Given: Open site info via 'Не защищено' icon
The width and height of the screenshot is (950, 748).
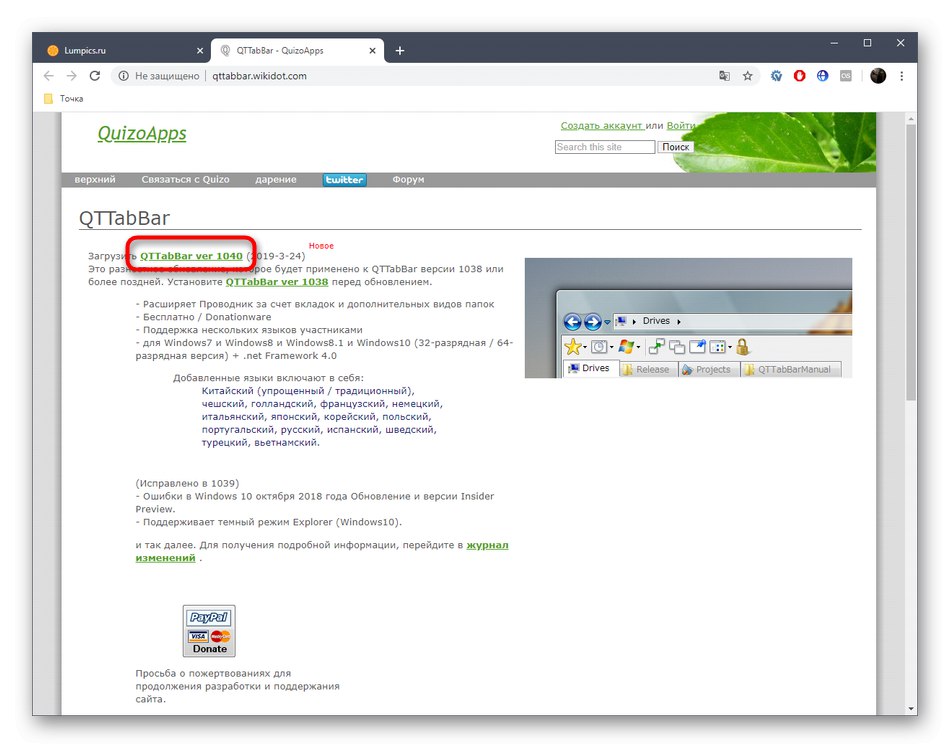Looking at the screenshot, I should [x=124, y=76].
